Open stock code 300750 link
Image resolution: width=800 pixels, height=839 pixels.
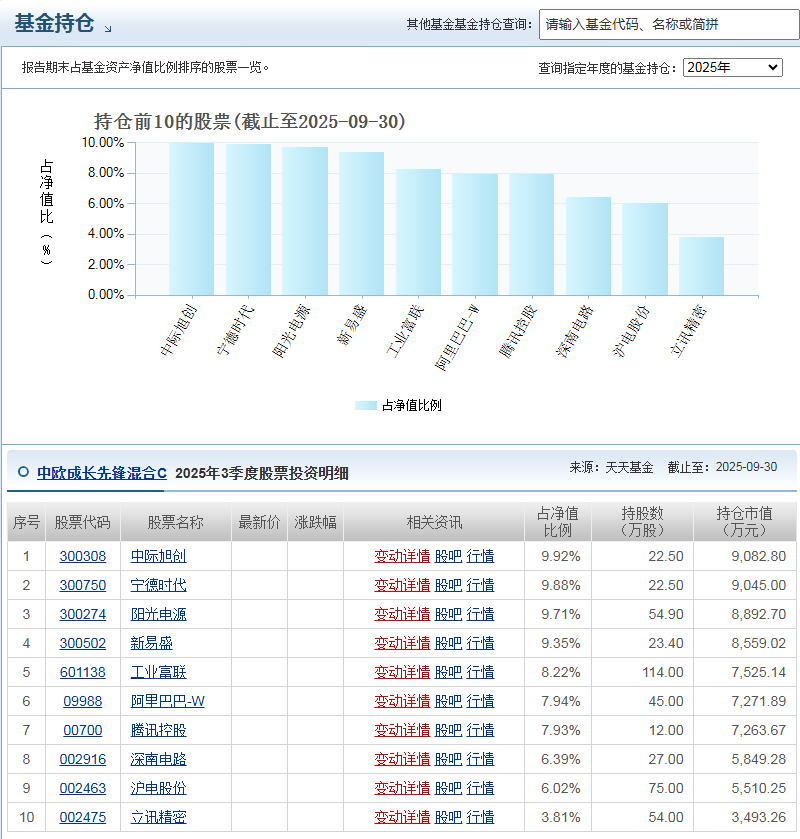click(x=82, y=585)
